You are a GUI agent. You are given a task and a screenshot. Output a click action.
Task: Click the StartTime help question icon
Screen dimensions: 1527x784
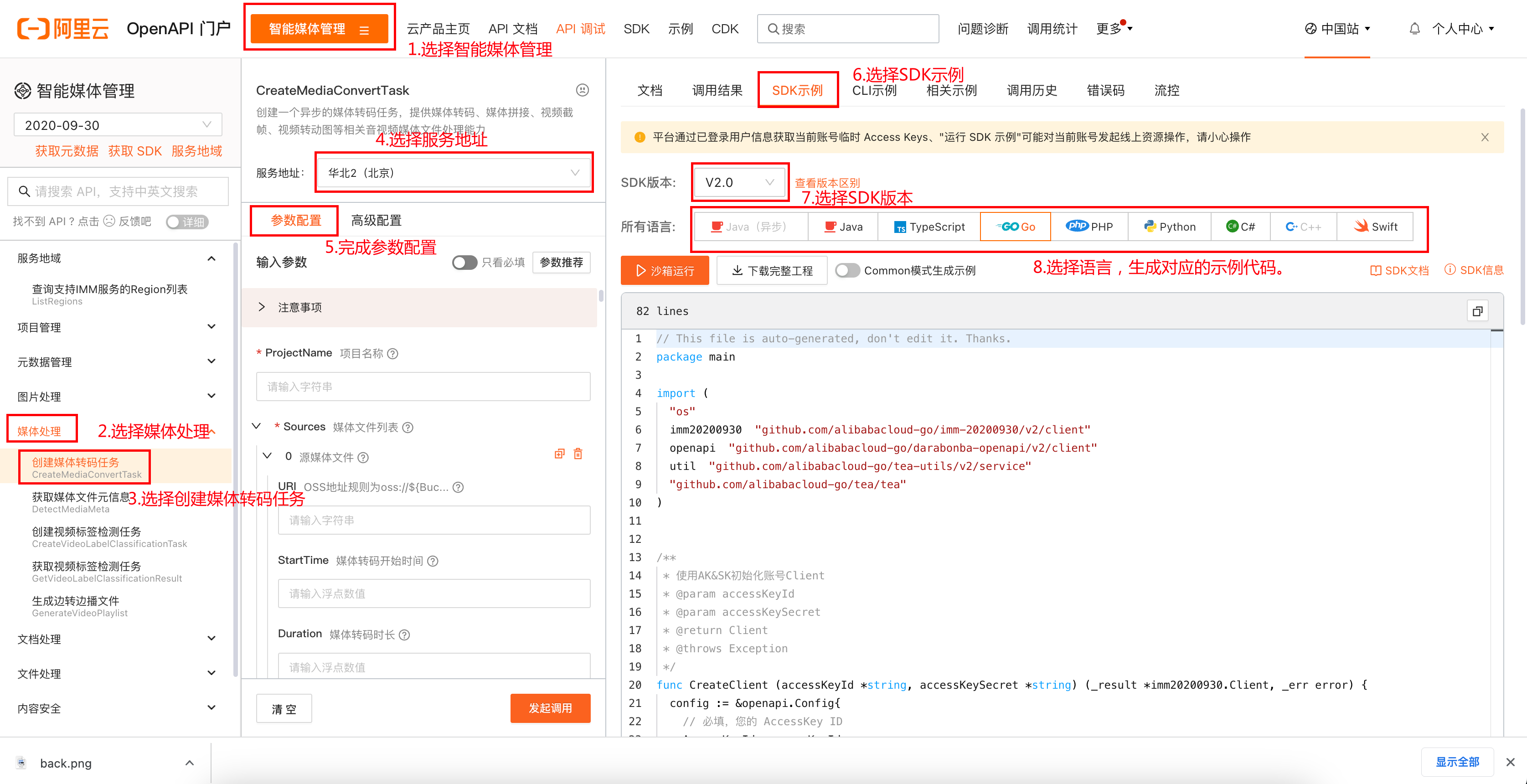click(x=433, y=561)
